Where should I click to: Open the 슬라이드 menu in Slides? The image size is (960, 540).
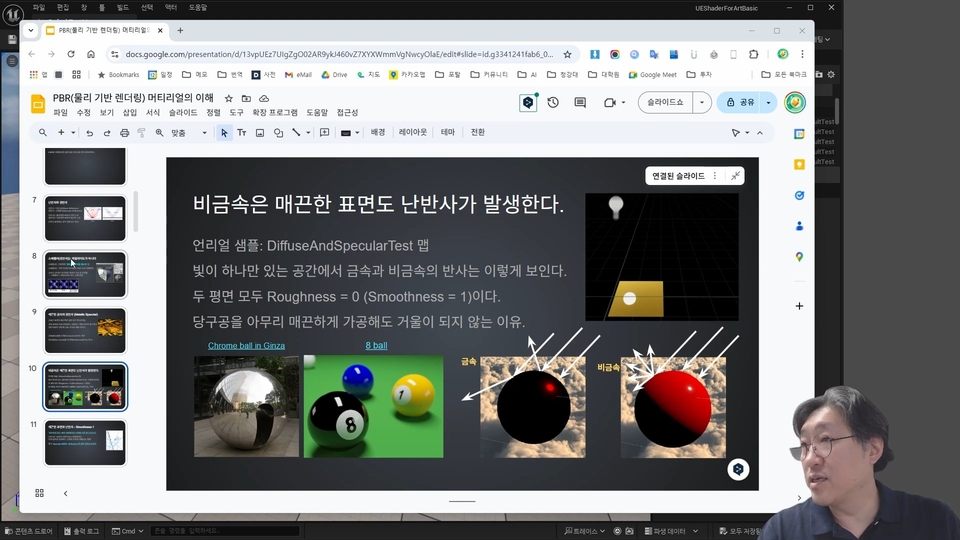183,113
